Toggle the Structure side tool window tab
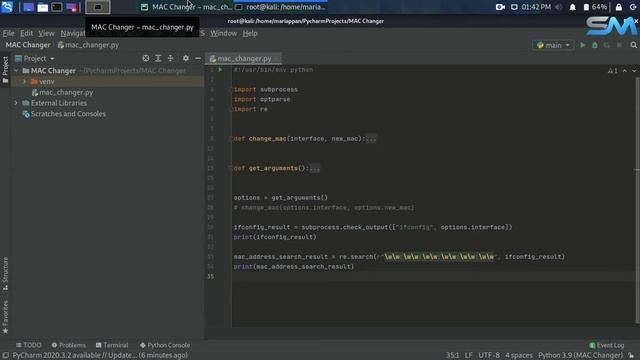This screenshot has height=360, width=640. tap(5, 273)
